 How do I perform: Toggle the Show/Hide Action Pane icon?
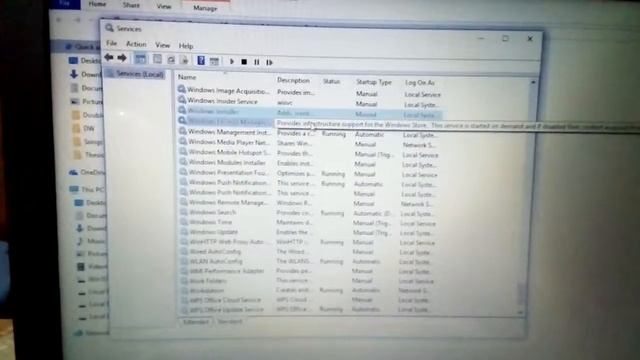click(x=214, y=61)
